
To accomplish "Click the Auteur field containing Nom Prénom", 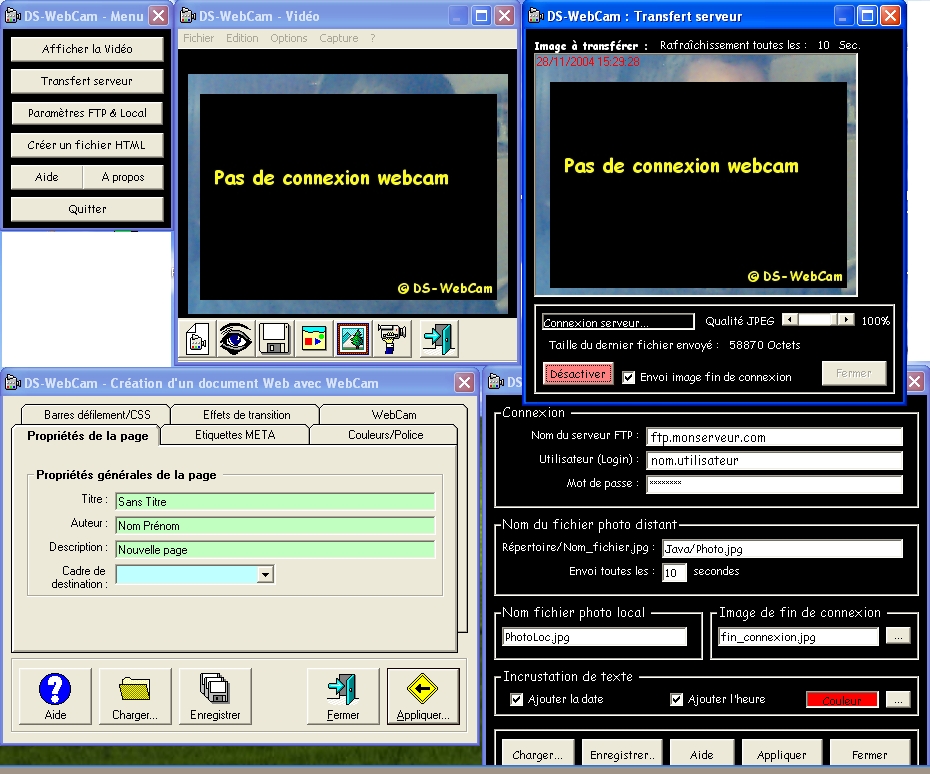I will point(275,526).
